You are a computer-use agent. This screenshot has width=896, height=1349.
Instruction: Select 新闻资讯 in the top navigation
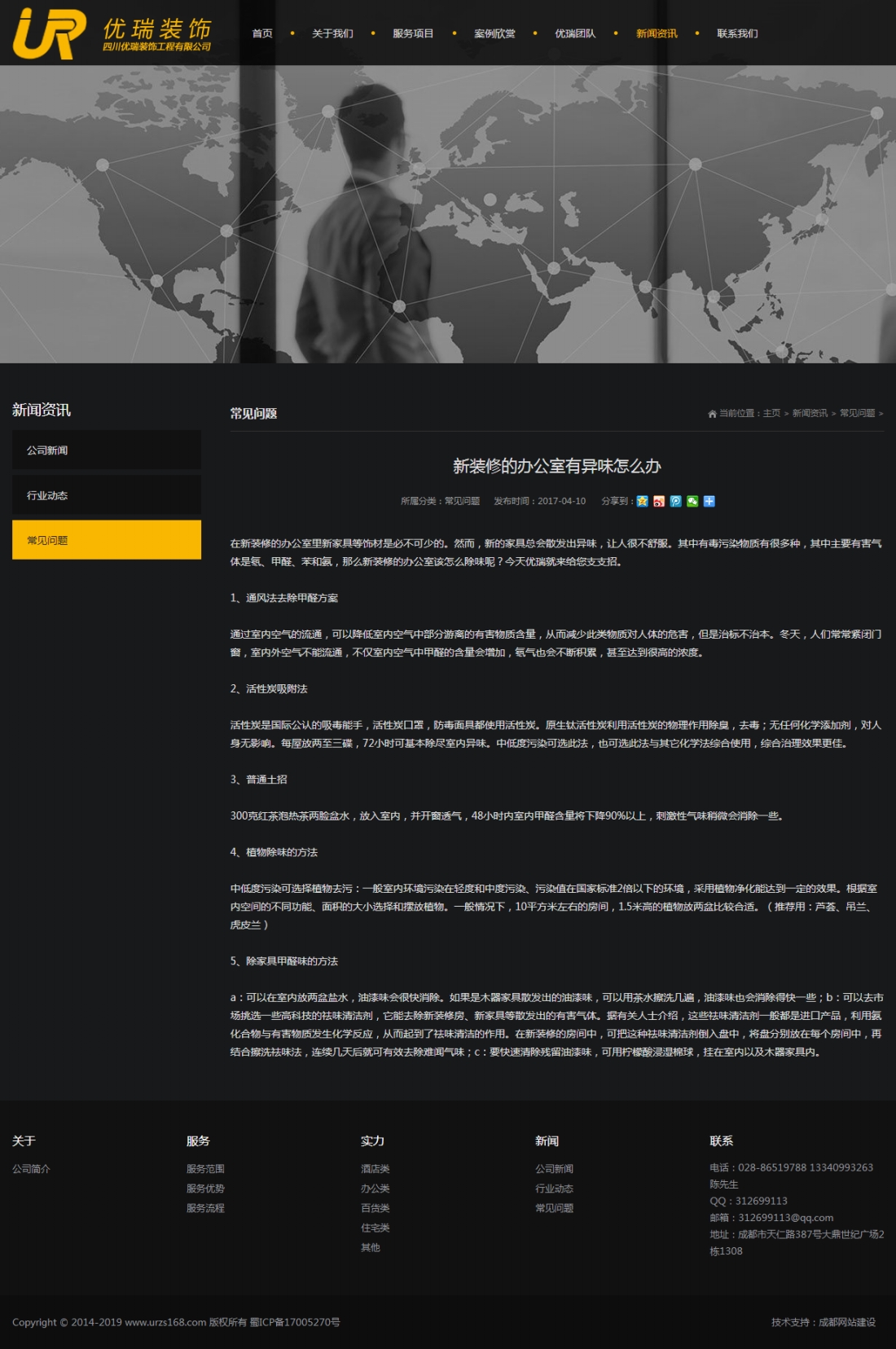[x=657, y=33]
